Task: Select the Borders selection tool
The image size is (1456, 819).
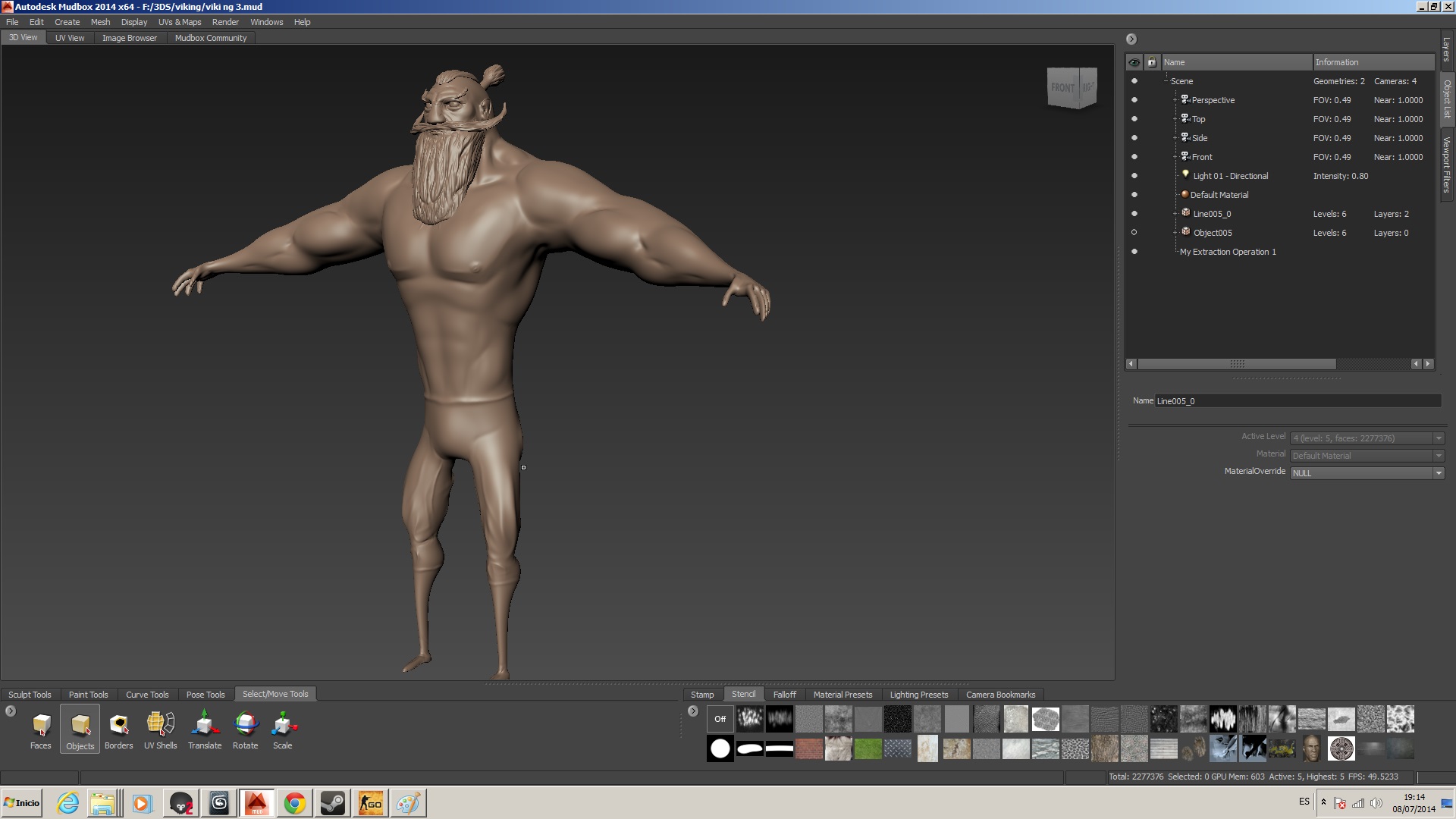Action: 118,730
